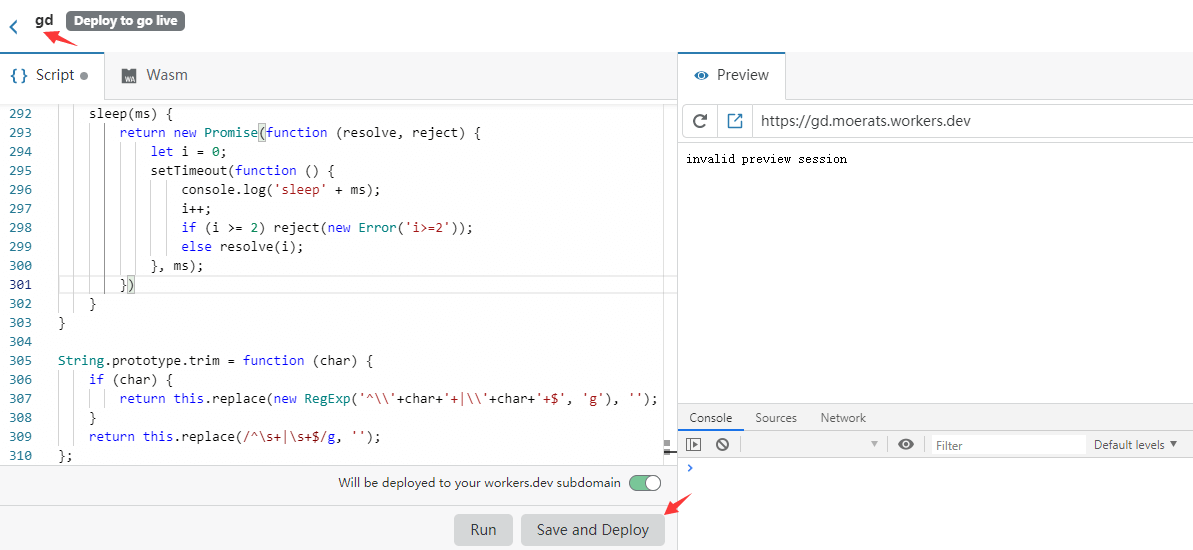
Task: Switch to the Script tab
Action: (x=48, y=75)
